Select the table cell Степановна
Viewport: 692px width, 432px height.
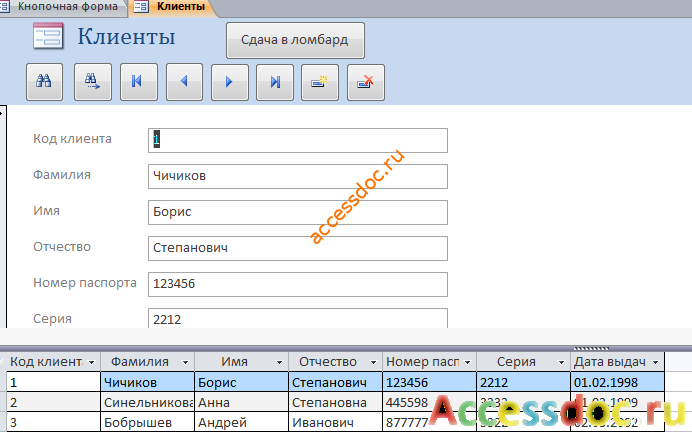click(335, 402)
